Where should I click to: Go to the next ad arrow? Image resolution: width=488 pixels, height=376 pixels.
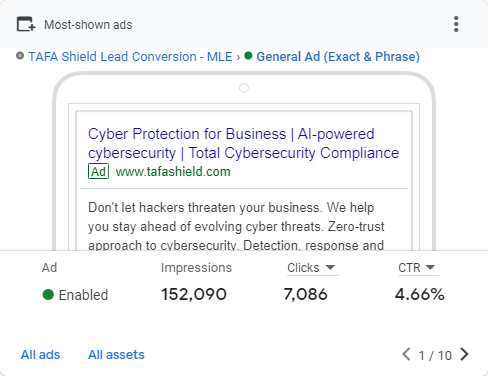tap(464, 354)
